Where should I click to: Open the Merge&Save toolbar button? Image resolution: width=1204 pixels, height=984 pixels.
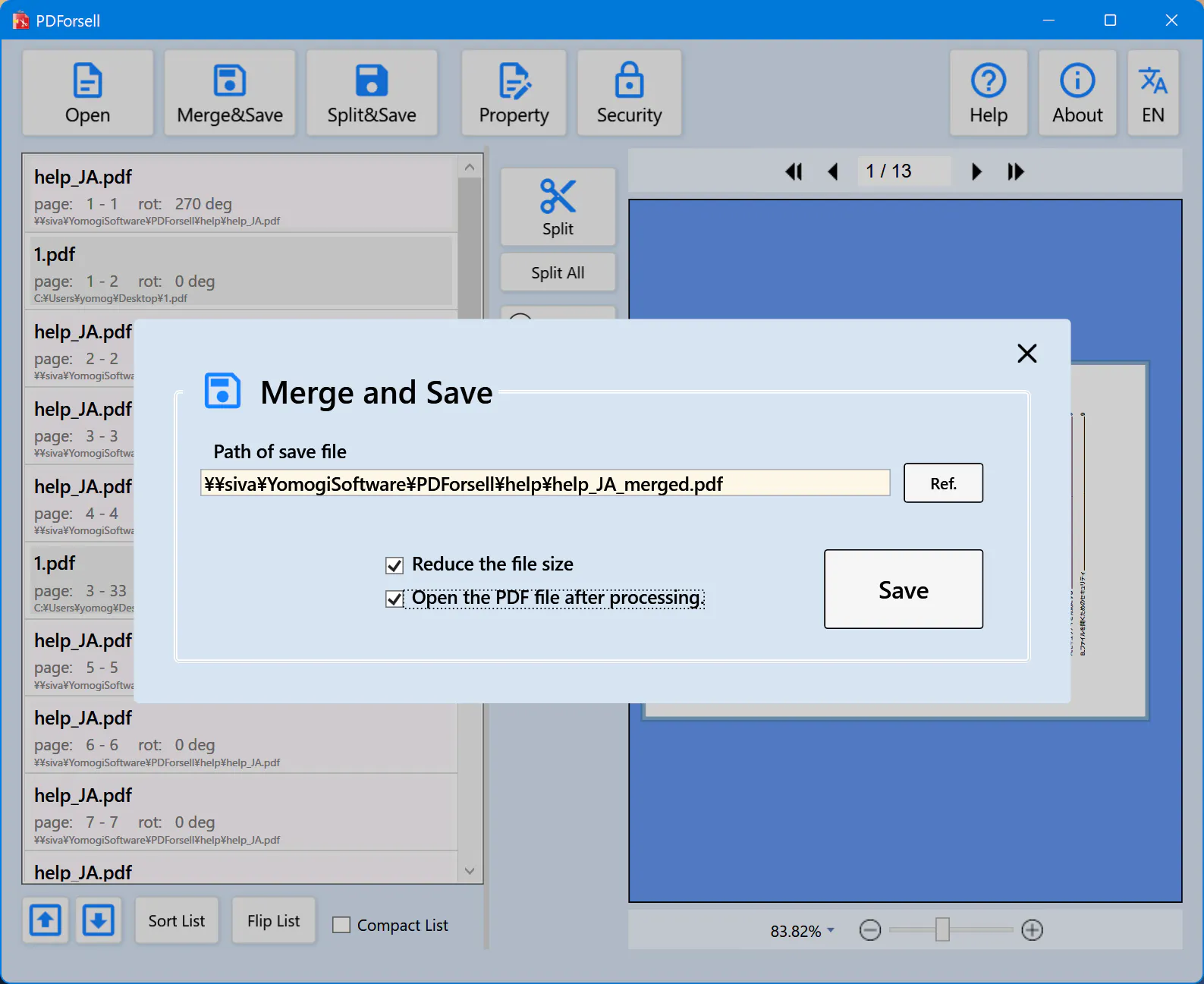click(x=230, y=93)
